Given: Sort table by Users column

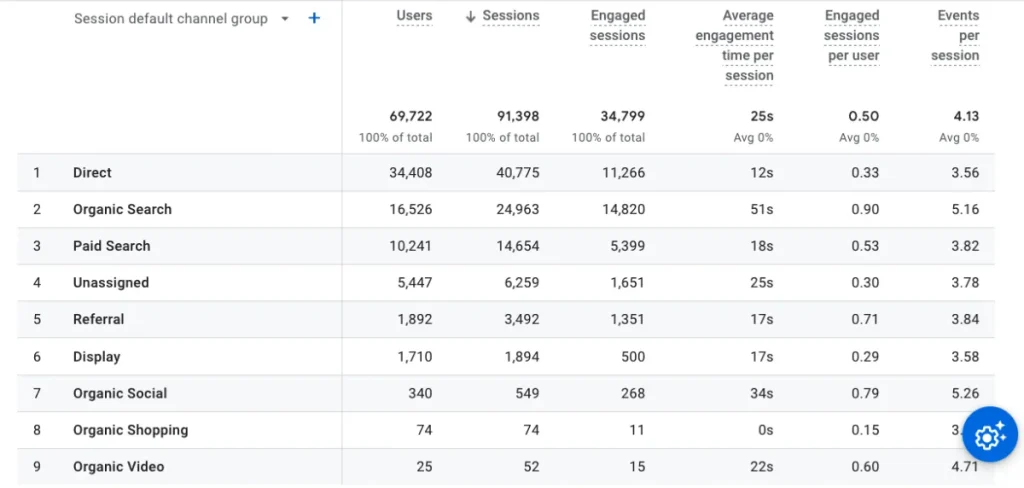Looking at the screenshot, I should click(x=414, y=16).
